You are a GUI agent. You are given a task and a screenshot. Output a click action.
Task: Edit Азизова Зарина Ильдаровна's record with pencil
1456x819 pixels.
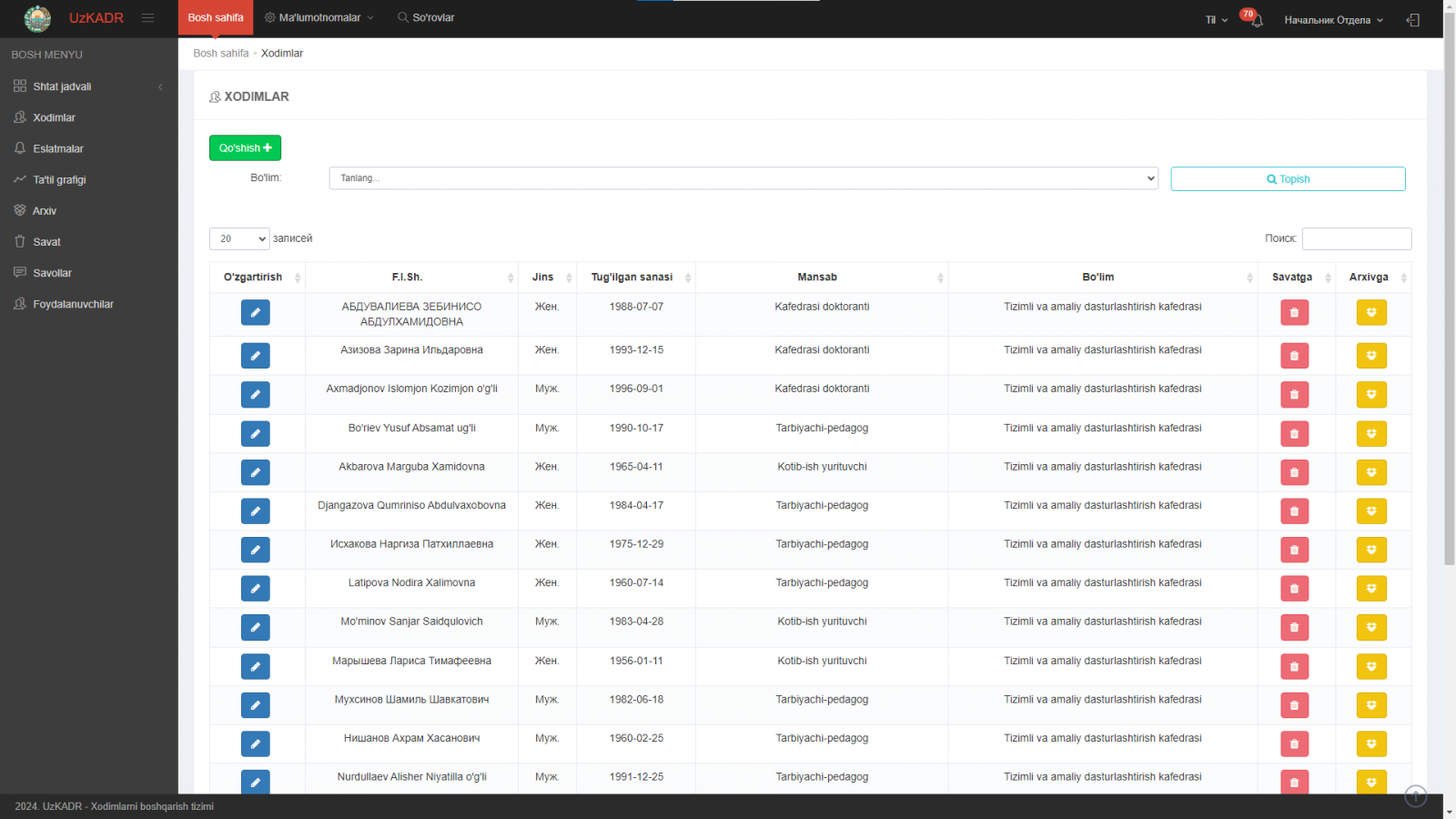point(255,356)
